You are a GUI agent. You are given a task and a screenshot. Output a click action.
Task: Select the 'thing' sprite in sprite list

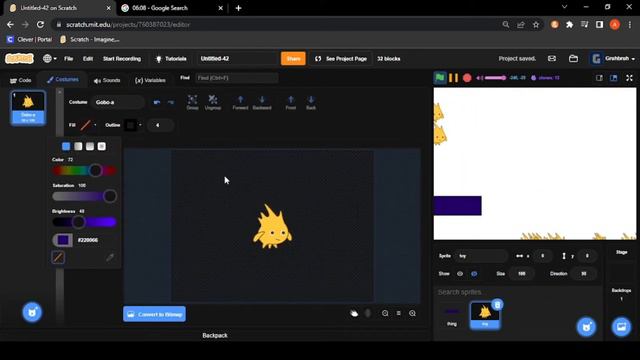pyautogui.click(x=452, y=315)
